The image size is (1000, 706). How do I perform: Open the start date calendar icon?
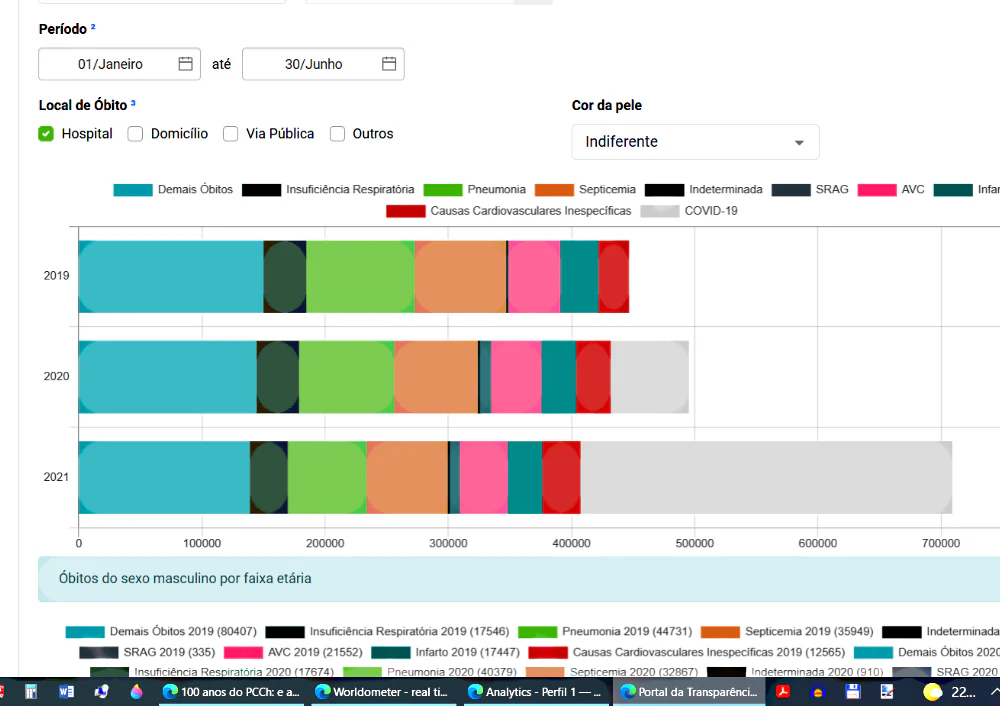185,64
